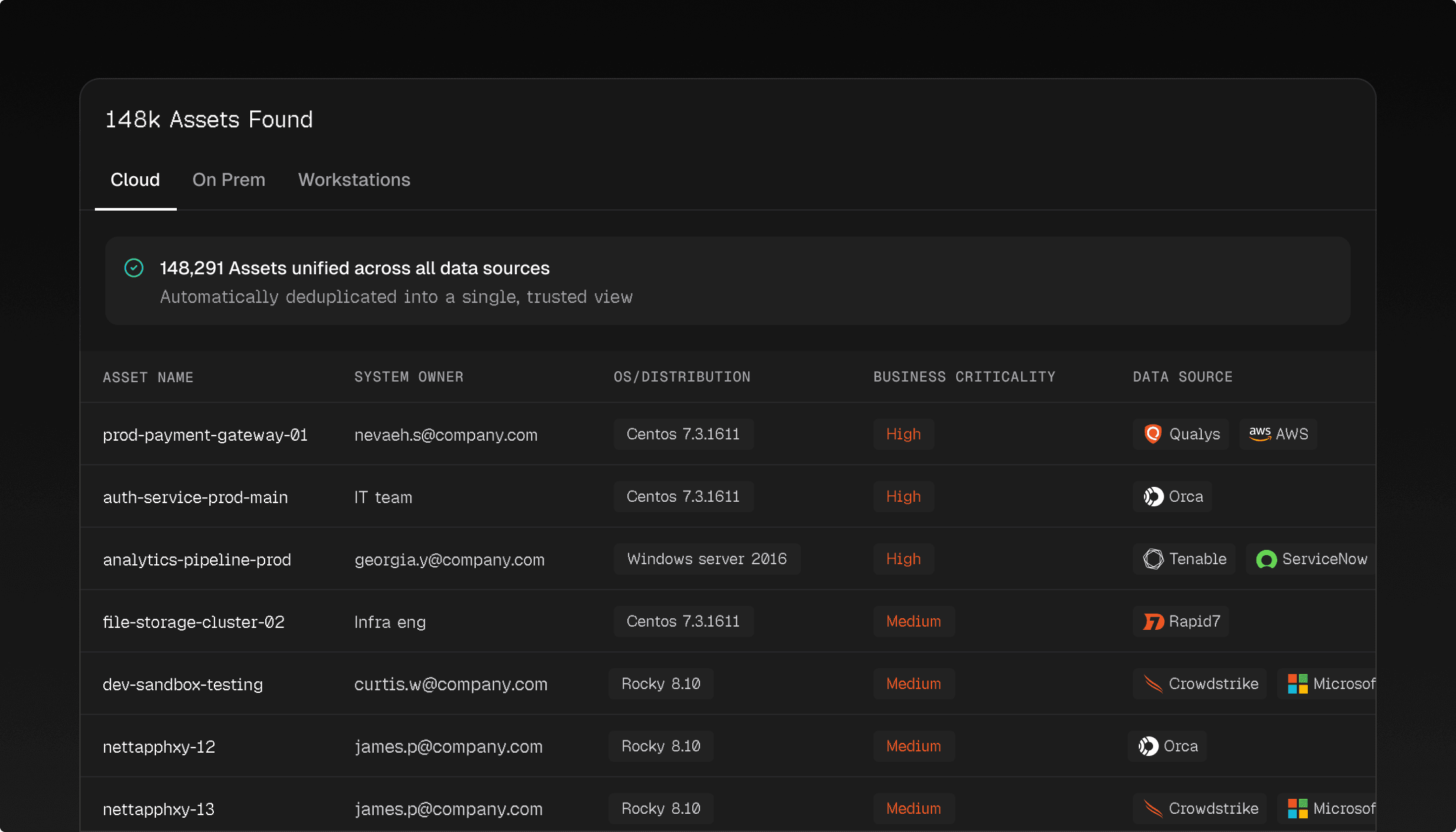This screenshot has width=1456, height=832.
Task: Click the Asset Name column header
Action: (148, 378)
